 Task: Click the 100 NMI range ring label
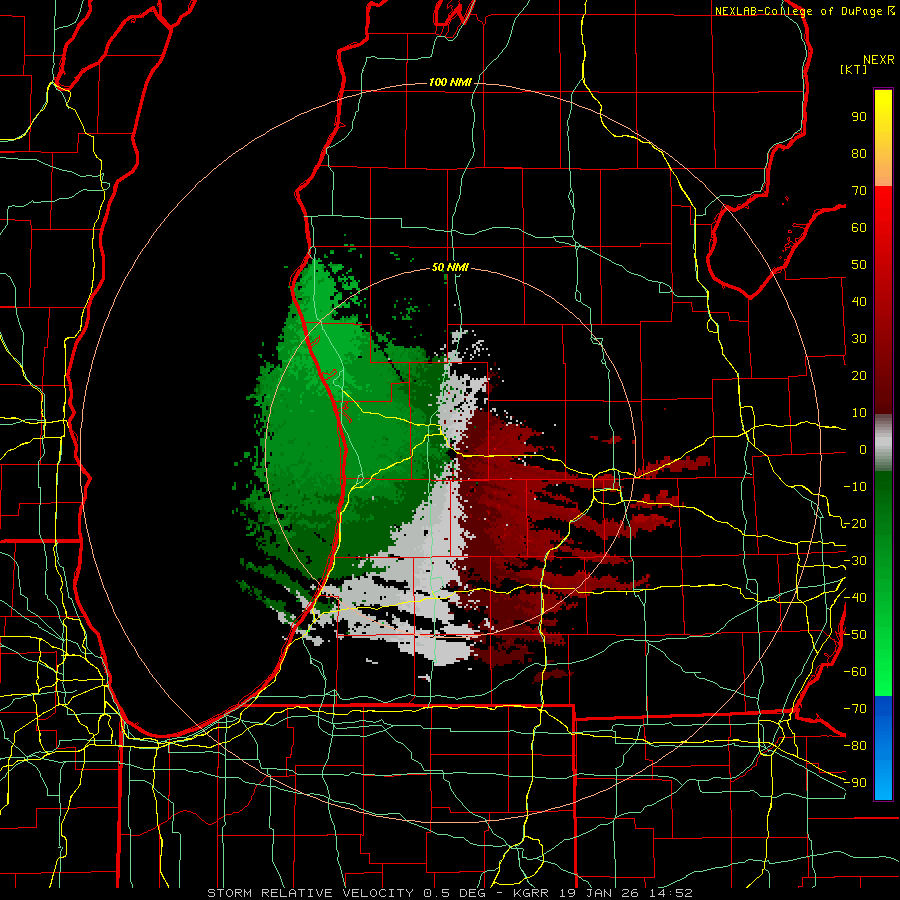coord(450,82)
